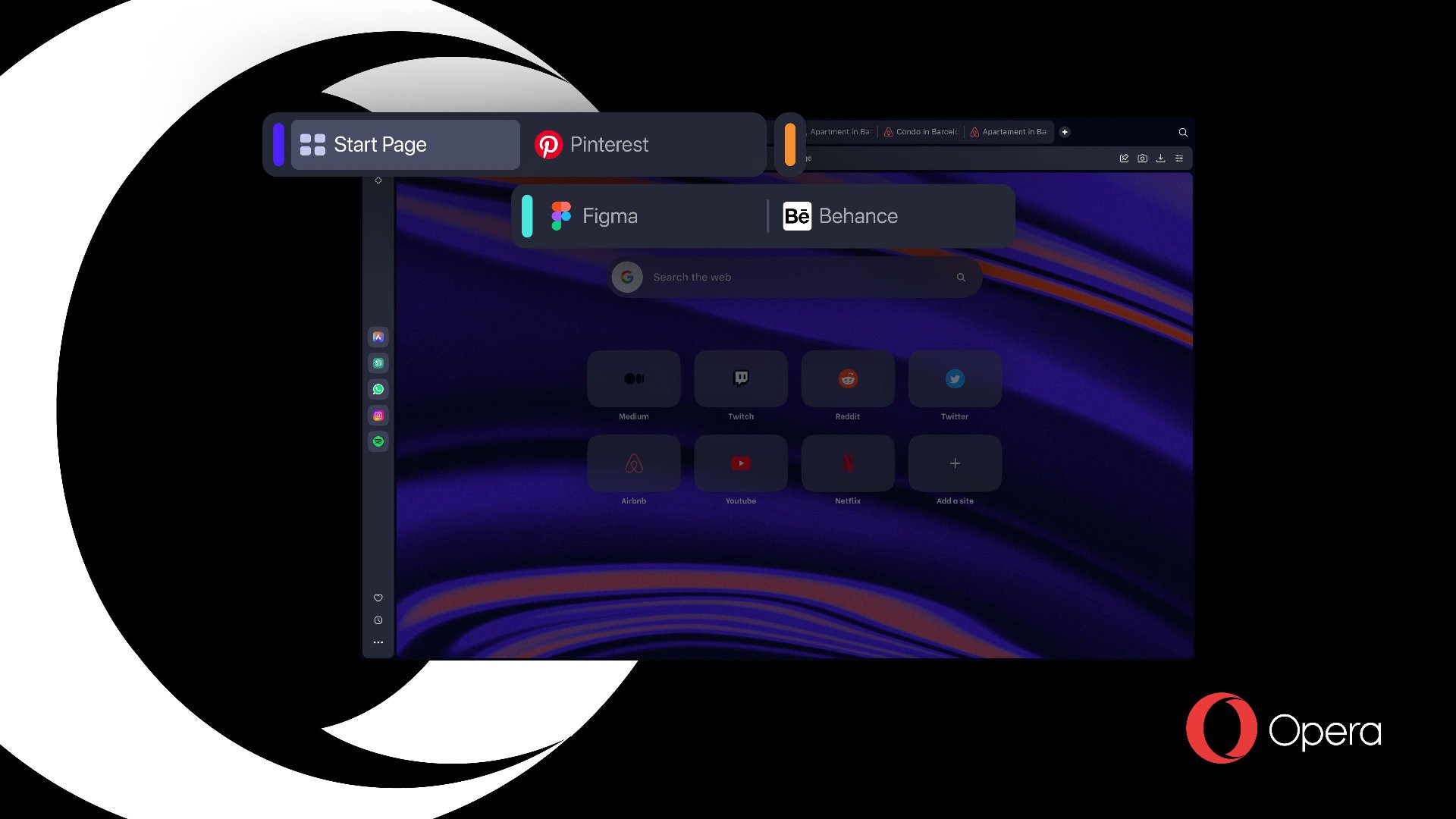This screenshot has width=1456, height=819.
Task: Open the downloads icon
Action: (1160, 158)
